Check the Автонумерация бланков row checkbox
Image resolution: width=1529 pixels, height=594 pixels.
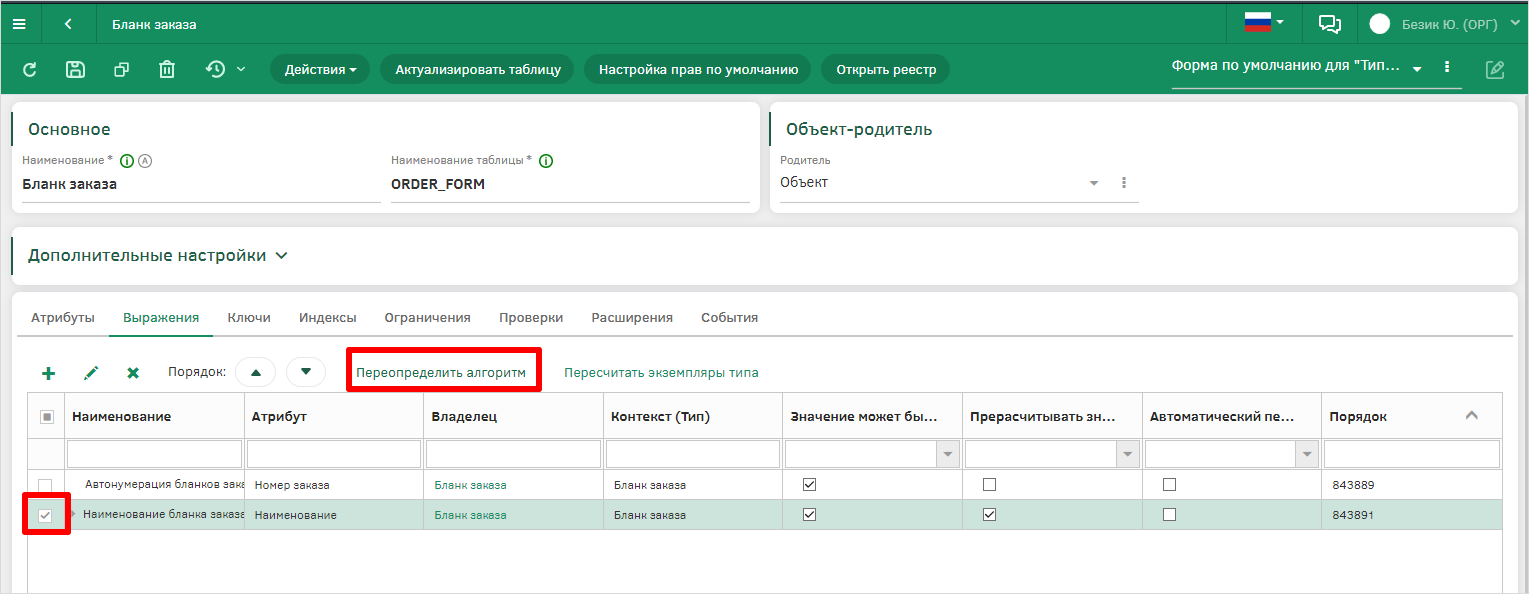45,485
